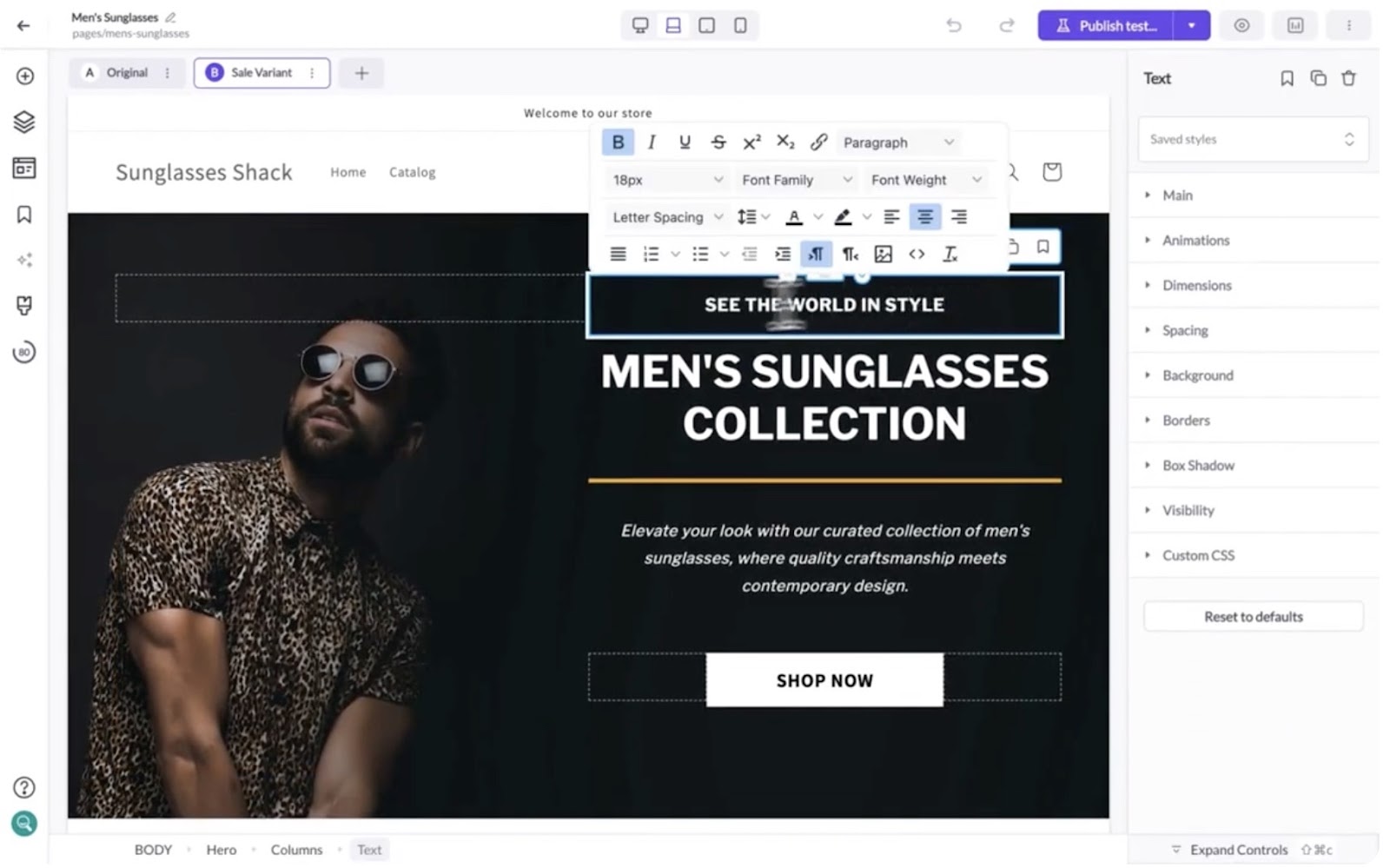Viewport: 1390px width, 868px height.
Task: Apply superscript formatting
Action: [751, 142]
